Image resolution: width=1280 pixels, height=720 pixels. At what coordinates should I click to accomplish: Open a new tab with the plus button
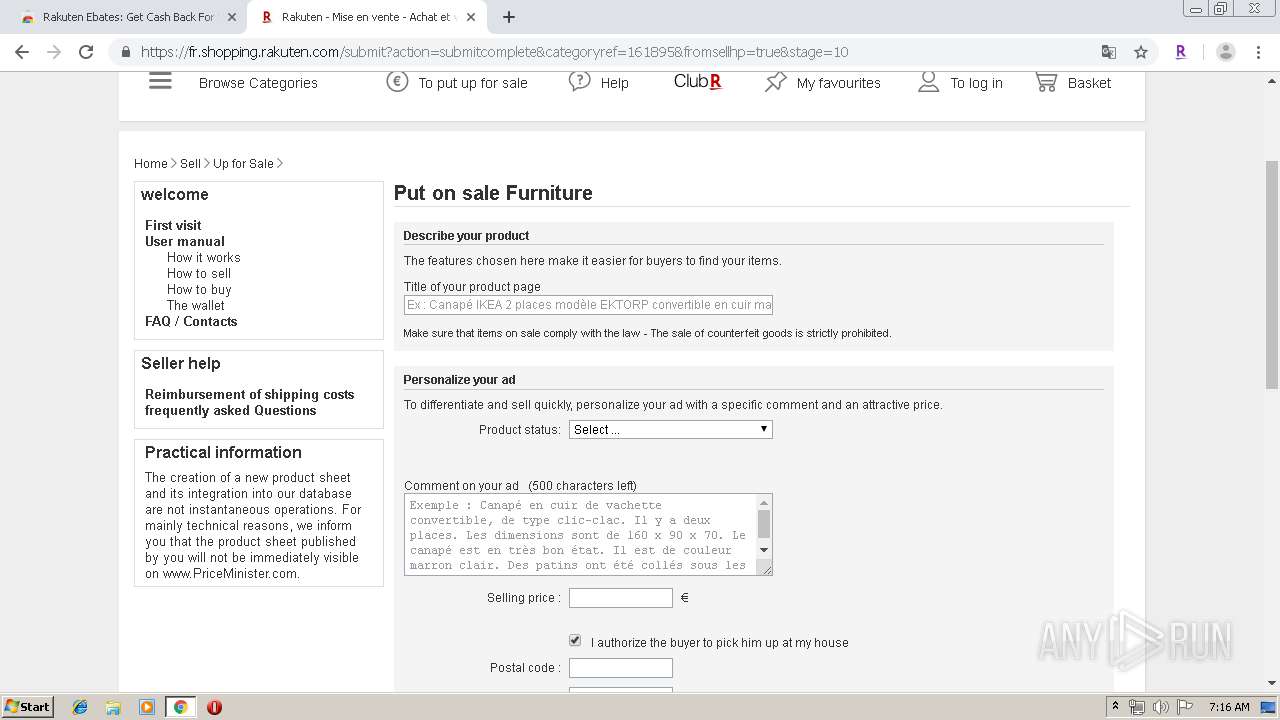pyautogui.click(x=509, y=17)
